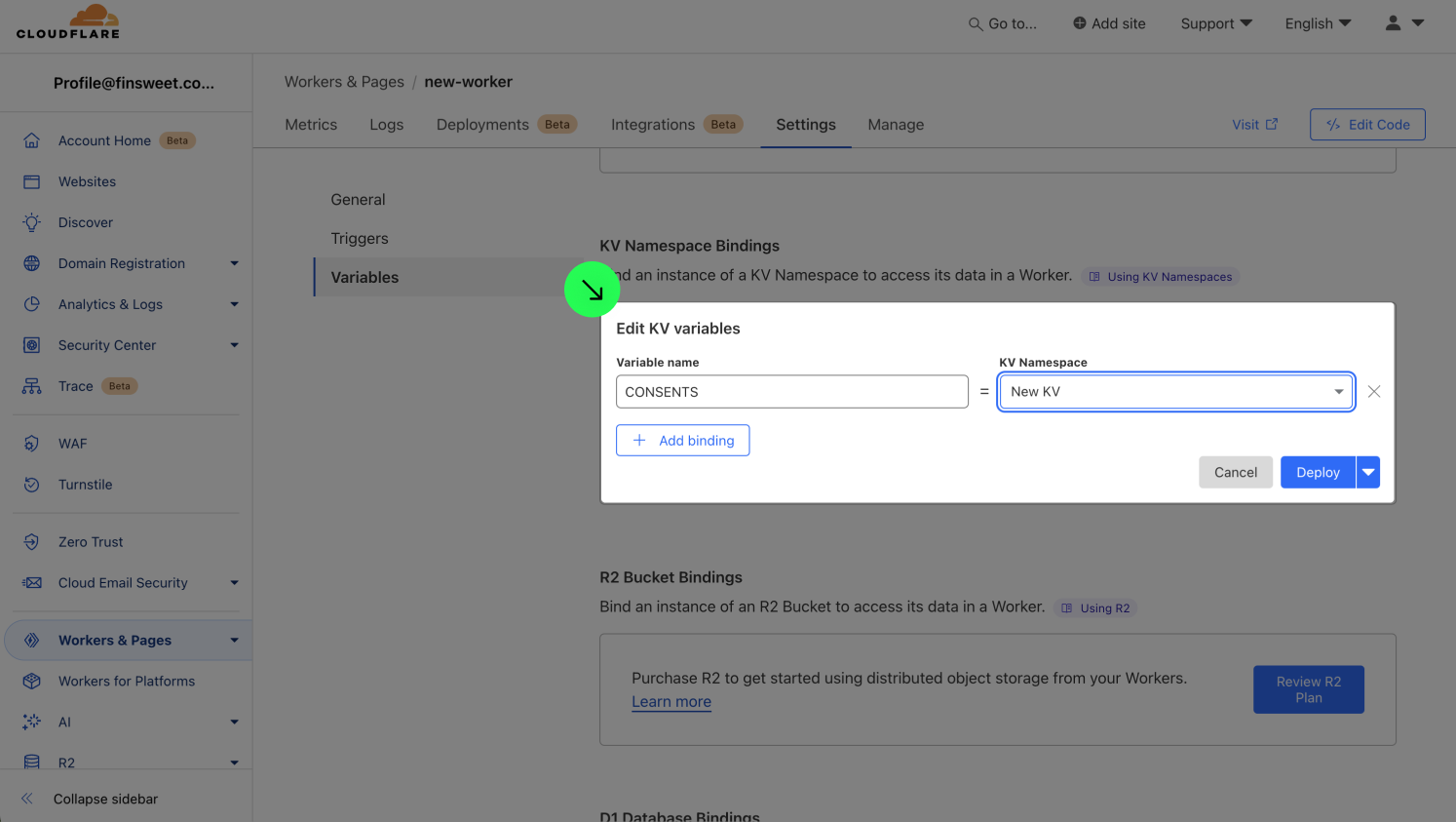The width and height of the screenshot is (1456, 822).
Task: Click the Review R2 Plan button
Action: [1309, 689]
